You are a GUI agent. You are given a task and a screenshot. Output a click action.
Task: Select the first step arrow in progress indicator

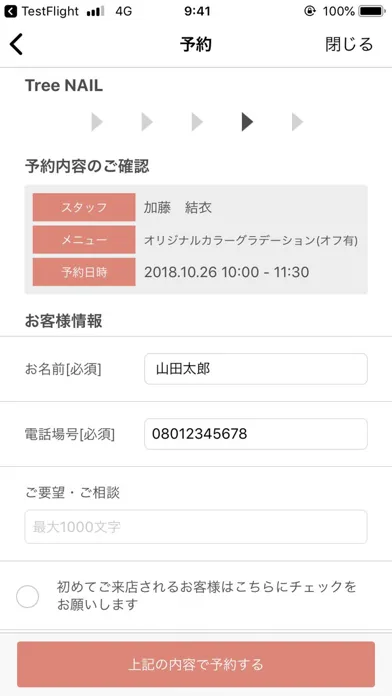coord(97,122)
